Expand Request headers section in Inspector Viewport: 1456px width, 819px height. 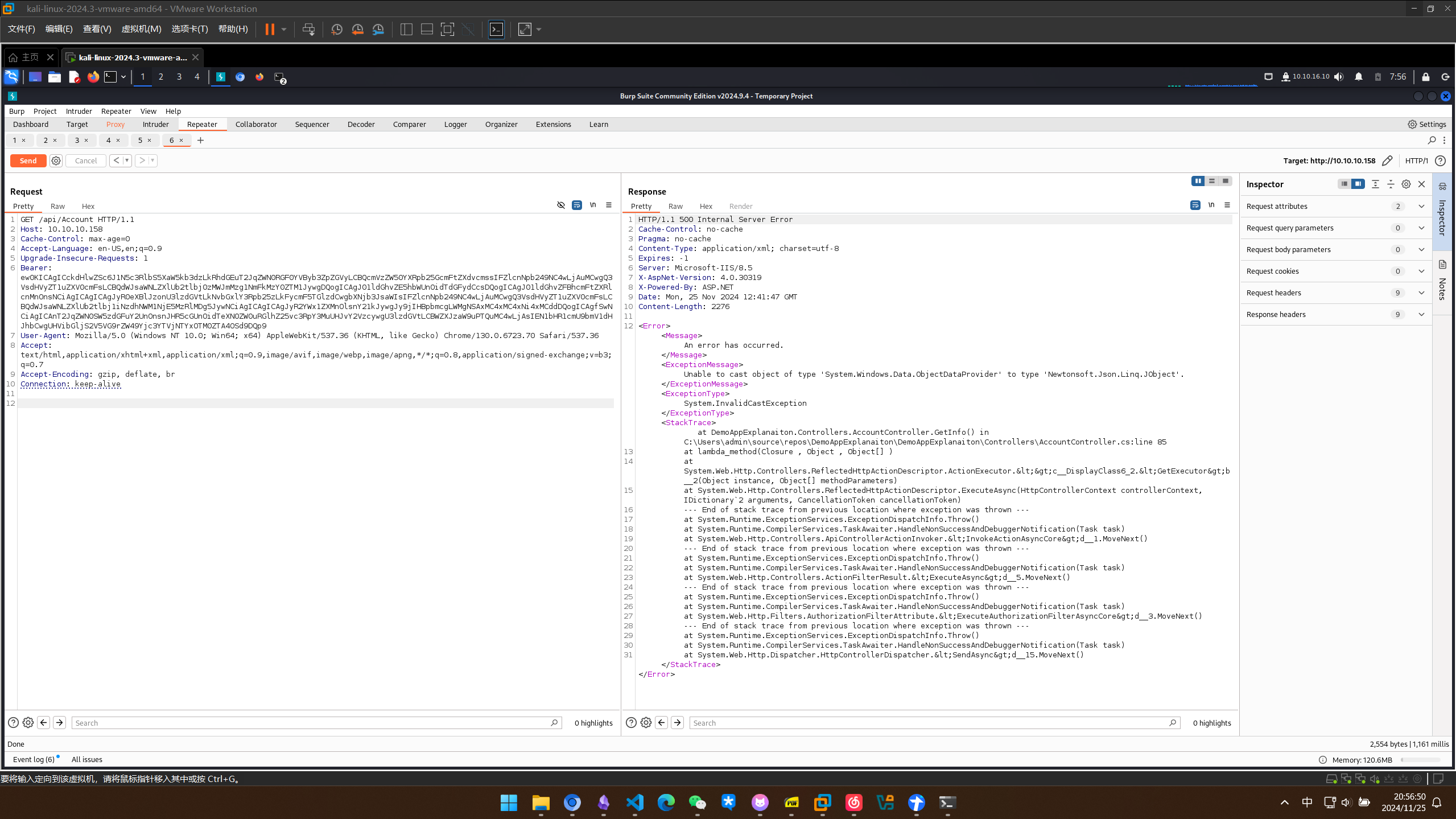tap(1421, 293)
